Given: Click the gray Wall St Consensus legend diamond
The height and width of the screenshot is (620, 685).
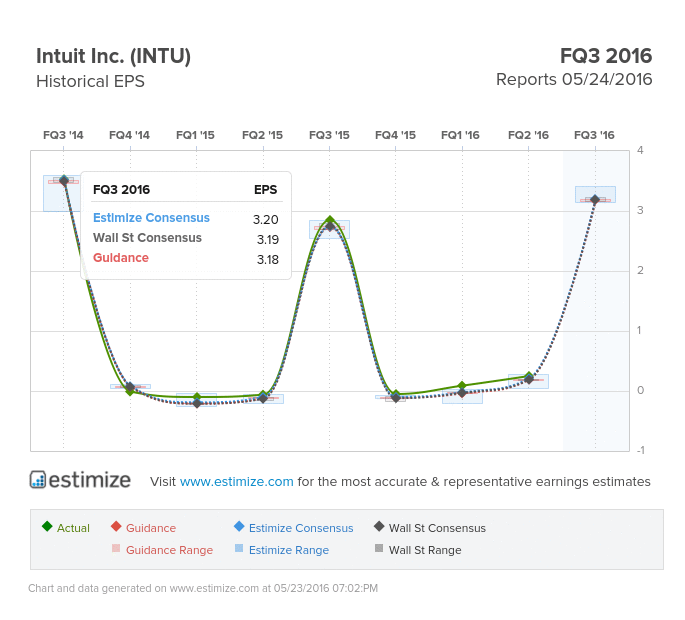Looking at the screenshot, I should coord(379,526).
